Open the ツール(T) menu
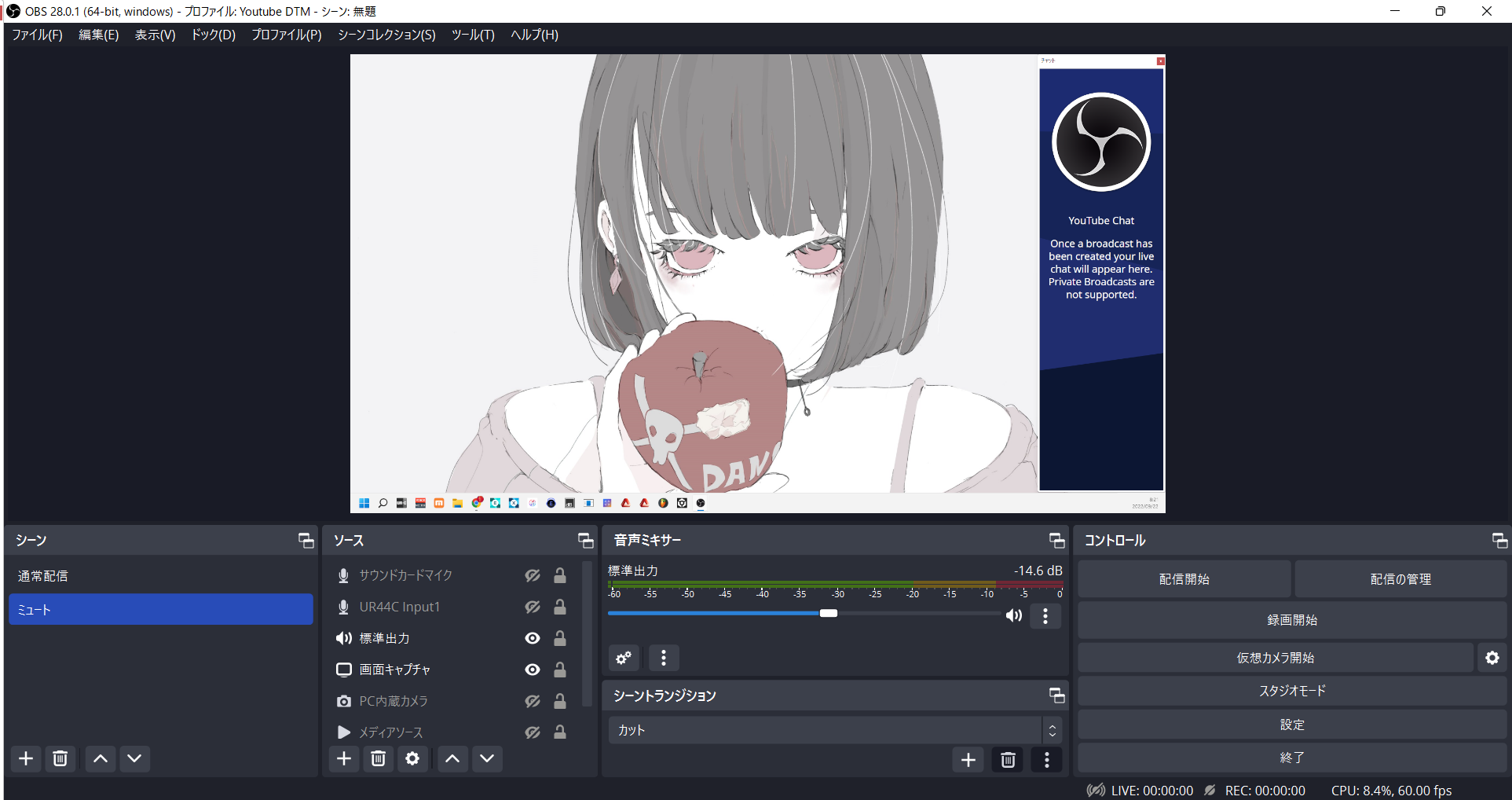The height and width of the screenshot is (800, 1512). pyautogui.click(x=473, y=35)
